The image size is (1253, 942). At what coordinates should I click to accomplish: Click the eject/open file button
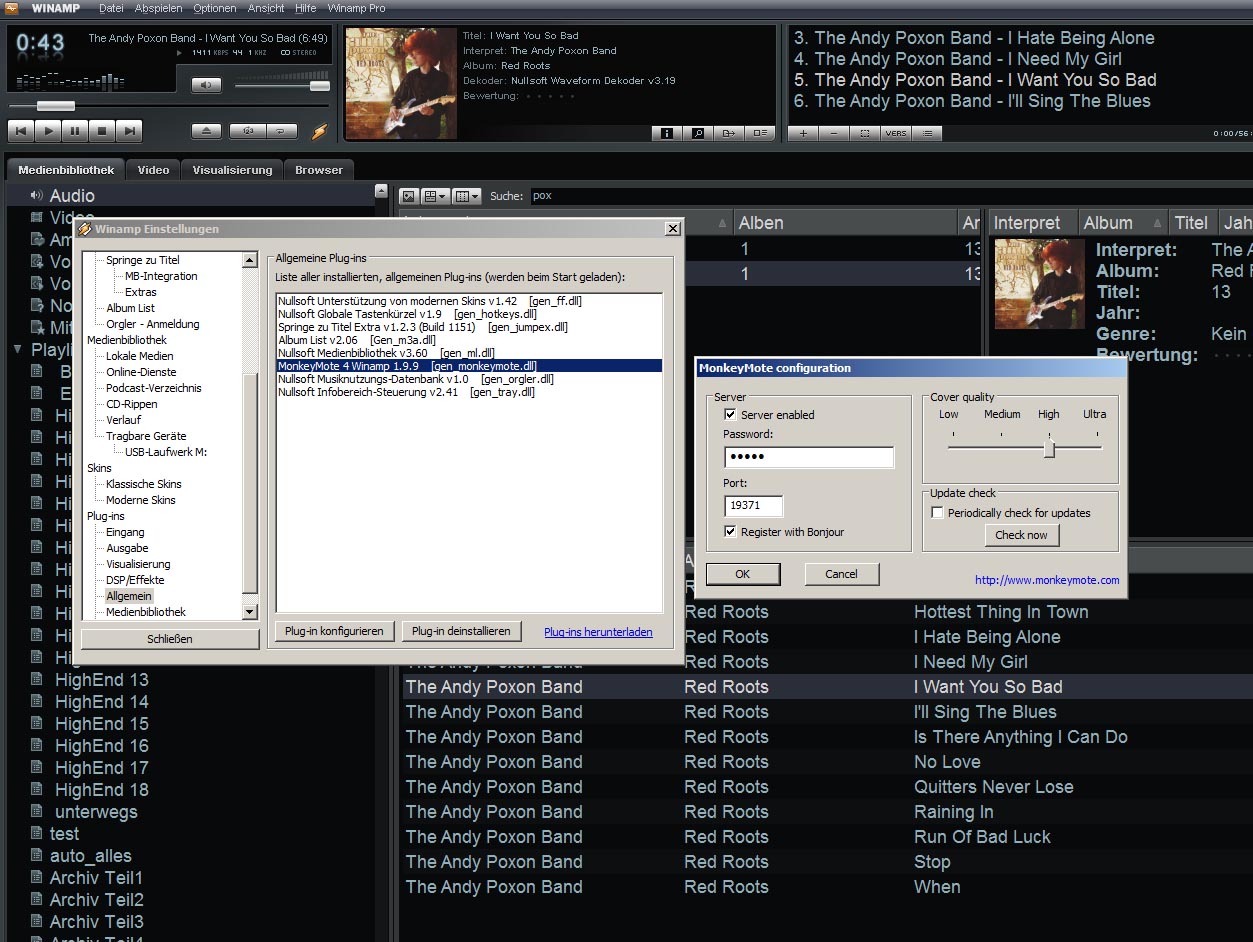point(206,131)
